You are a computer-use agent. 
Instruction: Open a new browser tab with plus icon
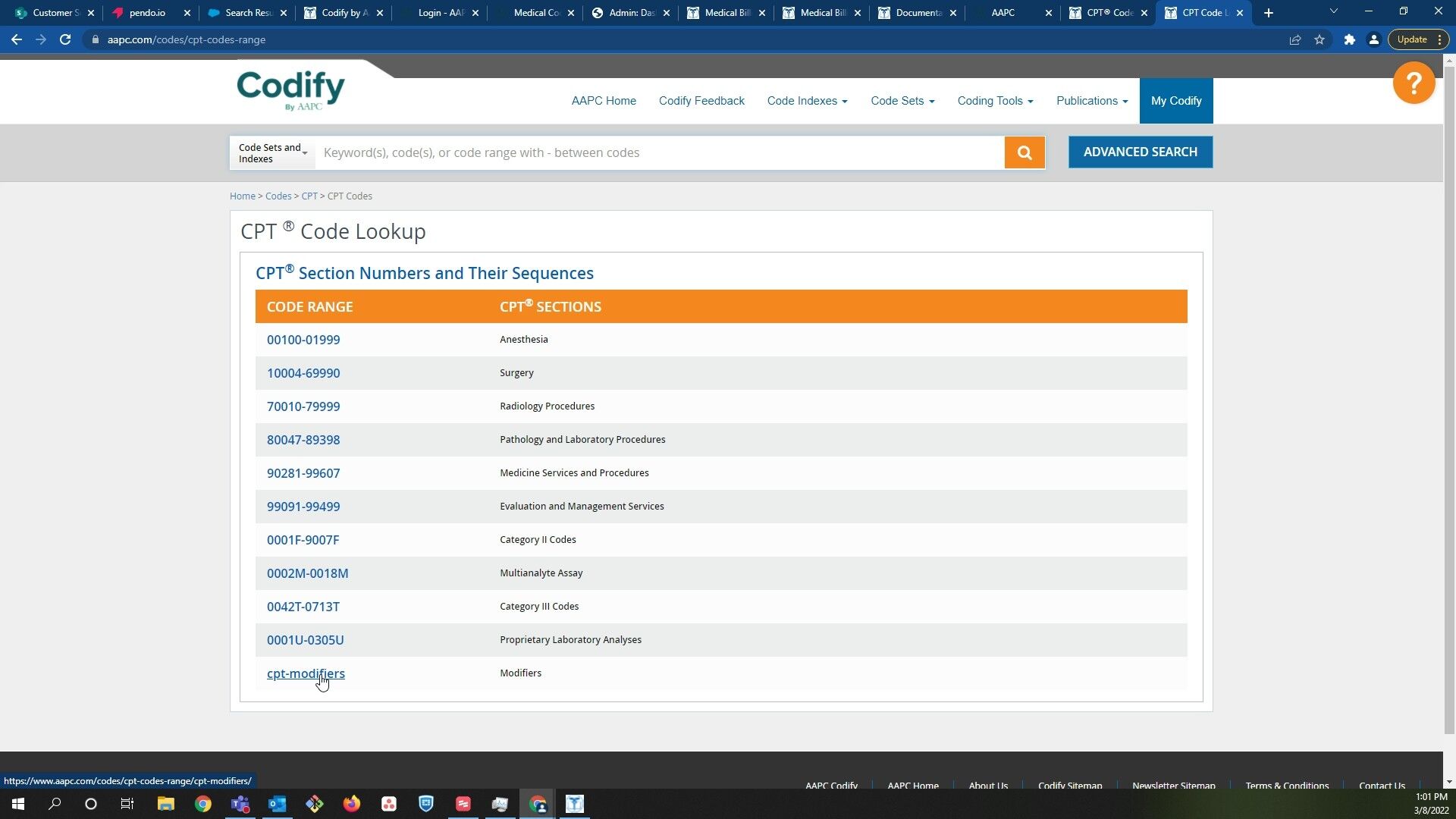[1269, 13]
